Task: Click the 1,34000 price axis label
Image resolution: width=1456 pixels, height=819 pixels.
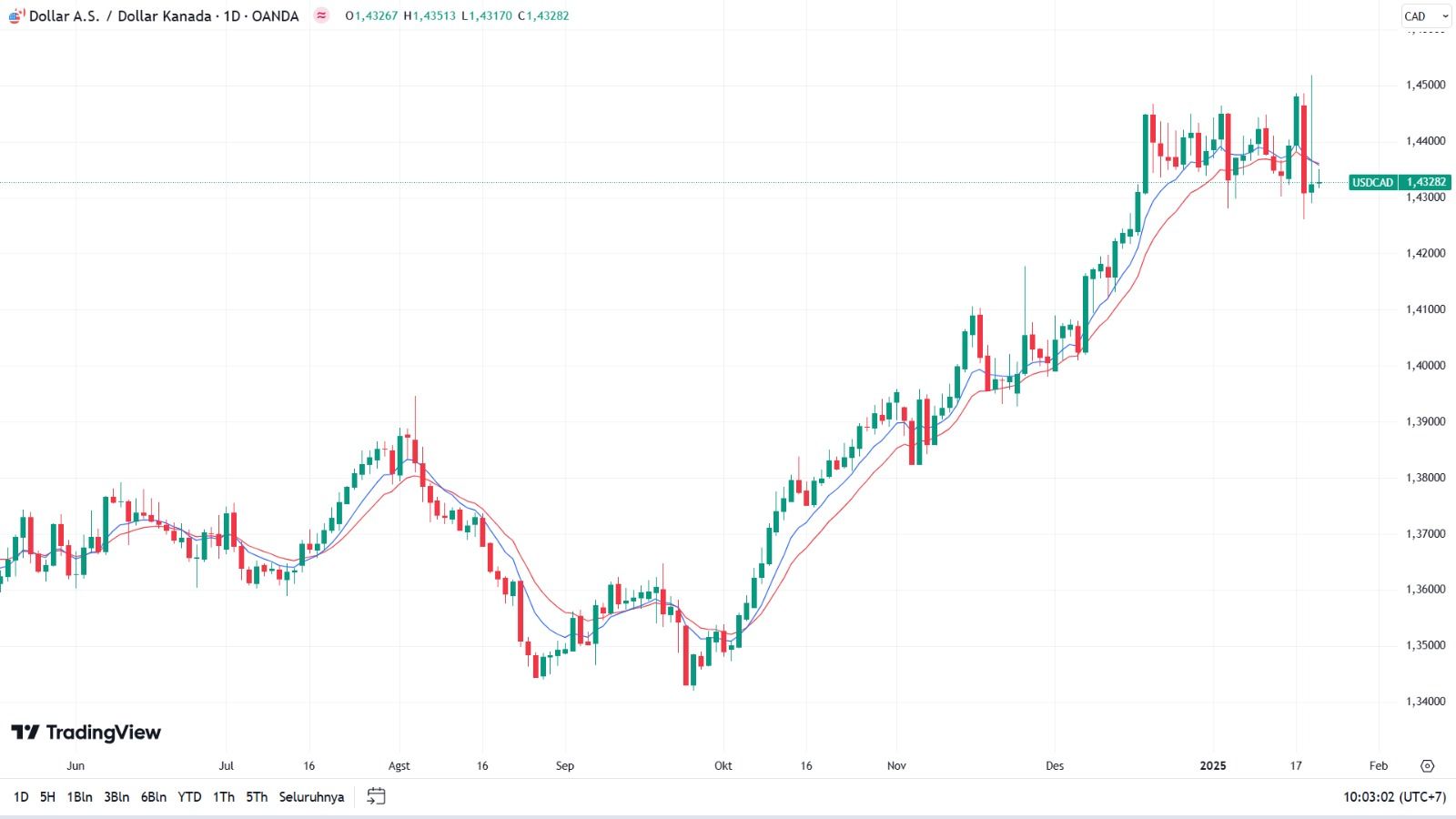Action: click(x=1425, y=701)
